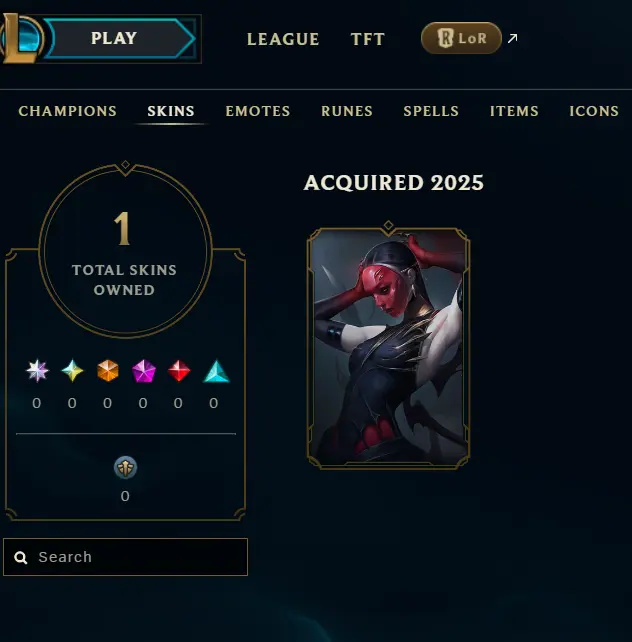Click the white Transcendent rarity gem icon

click(x=37, y=371)
